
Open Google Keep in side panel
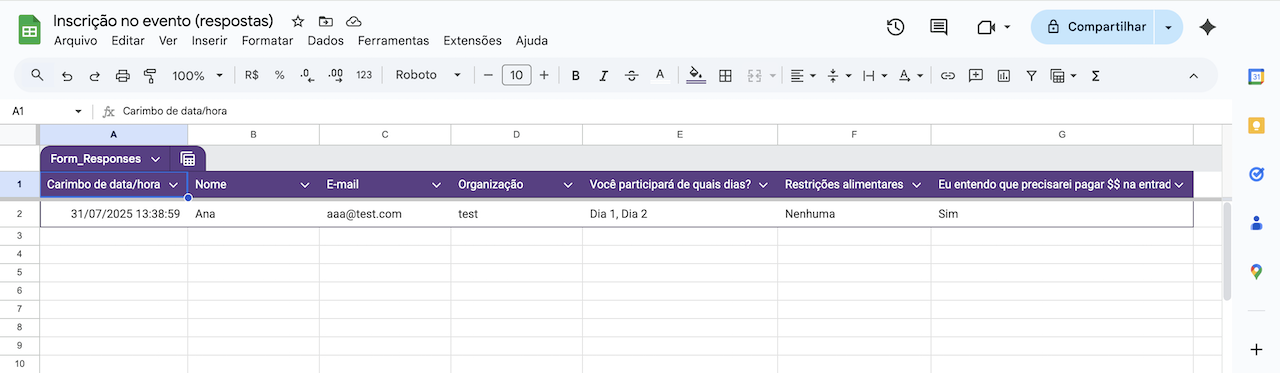1257,125
